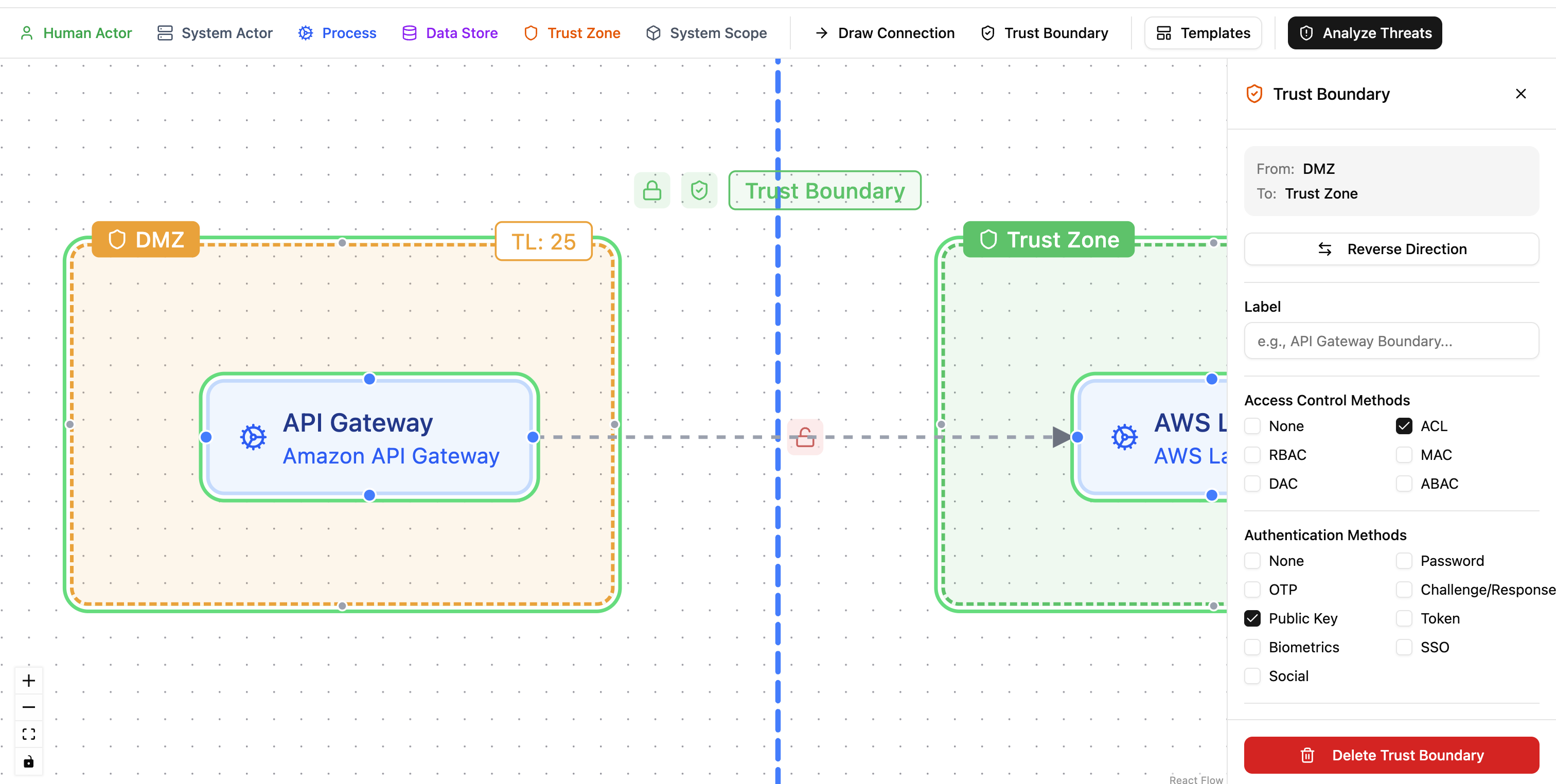
Task: Zoom out on the canvas
Action: tap(28, 707)
